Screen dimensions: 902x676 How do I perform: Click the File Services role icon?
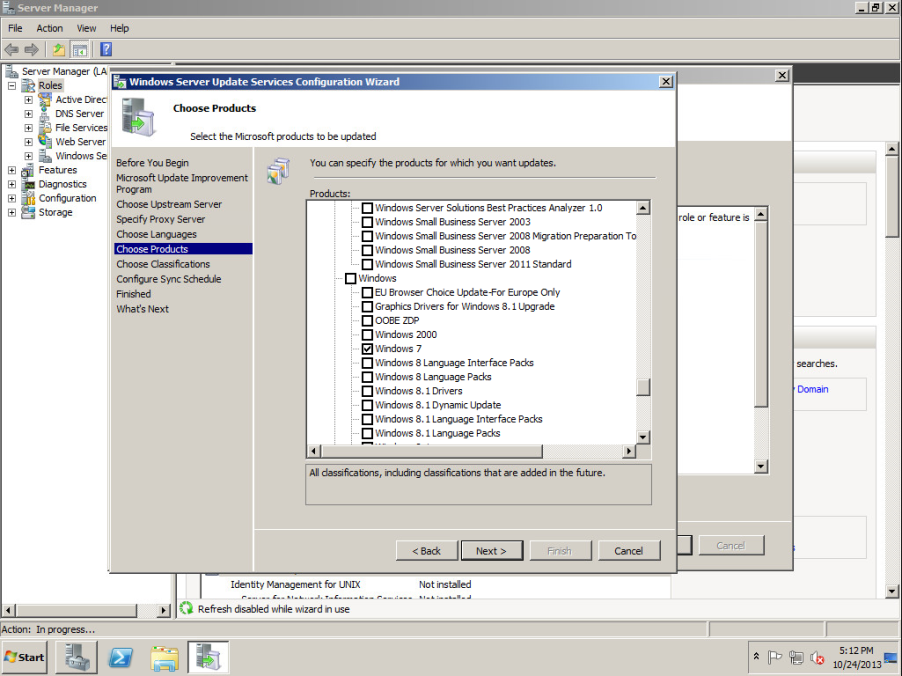click(45, 128)
